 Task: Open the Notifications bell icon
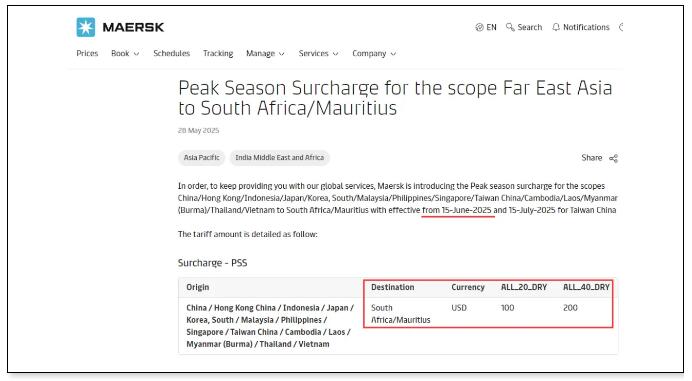[556, 27]
